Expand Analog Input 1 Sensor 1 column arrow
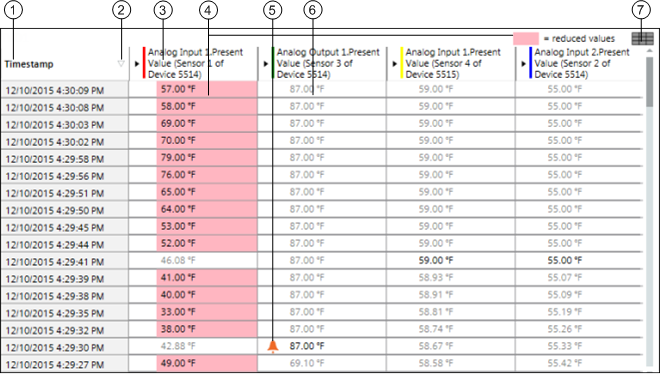The image size is (661, 374). click(x=137, y=64)
